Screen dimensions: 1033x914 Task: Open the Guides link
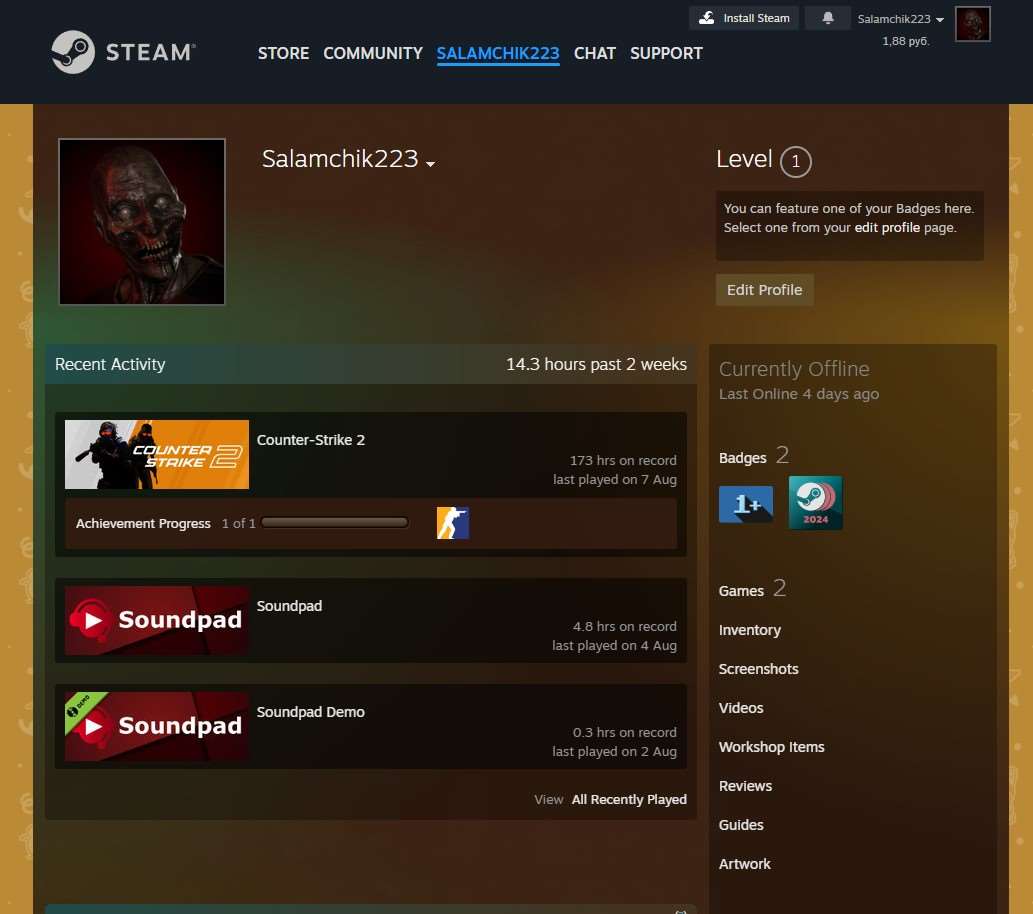pyautogui.click(x=741, y=824)
